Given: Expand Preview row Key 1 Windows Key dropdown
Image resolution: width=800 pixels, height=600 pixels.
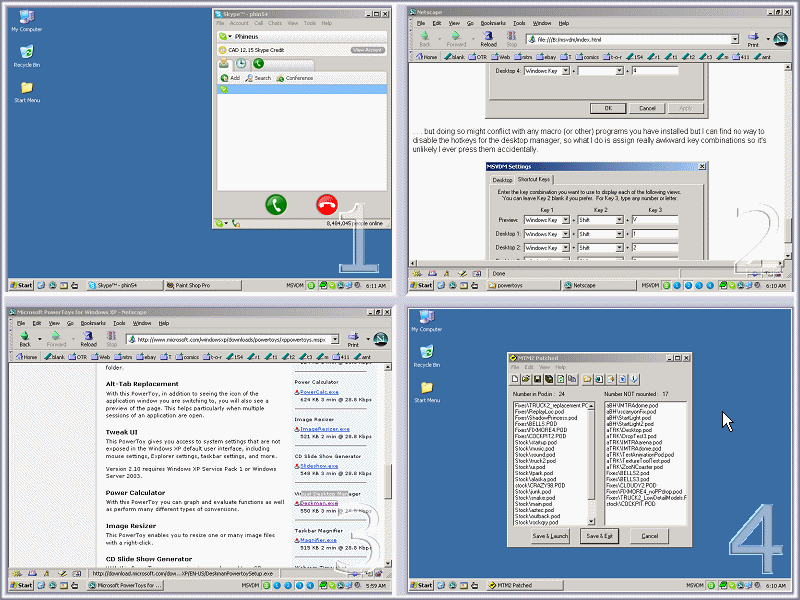Looking at the screenshot, I should 566,220.
